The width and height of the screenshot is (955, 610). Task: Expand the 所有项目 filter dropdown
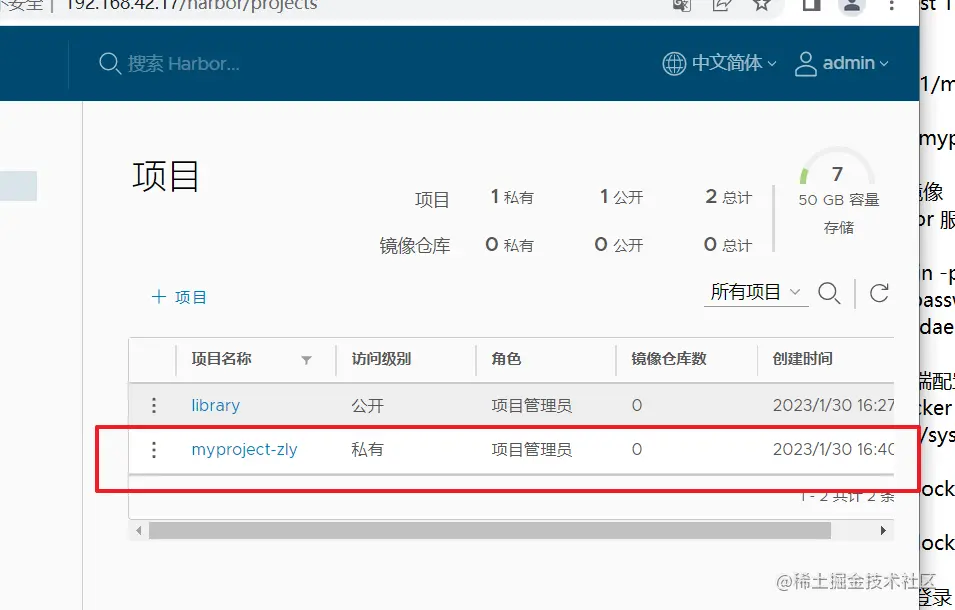pos(756,292)
